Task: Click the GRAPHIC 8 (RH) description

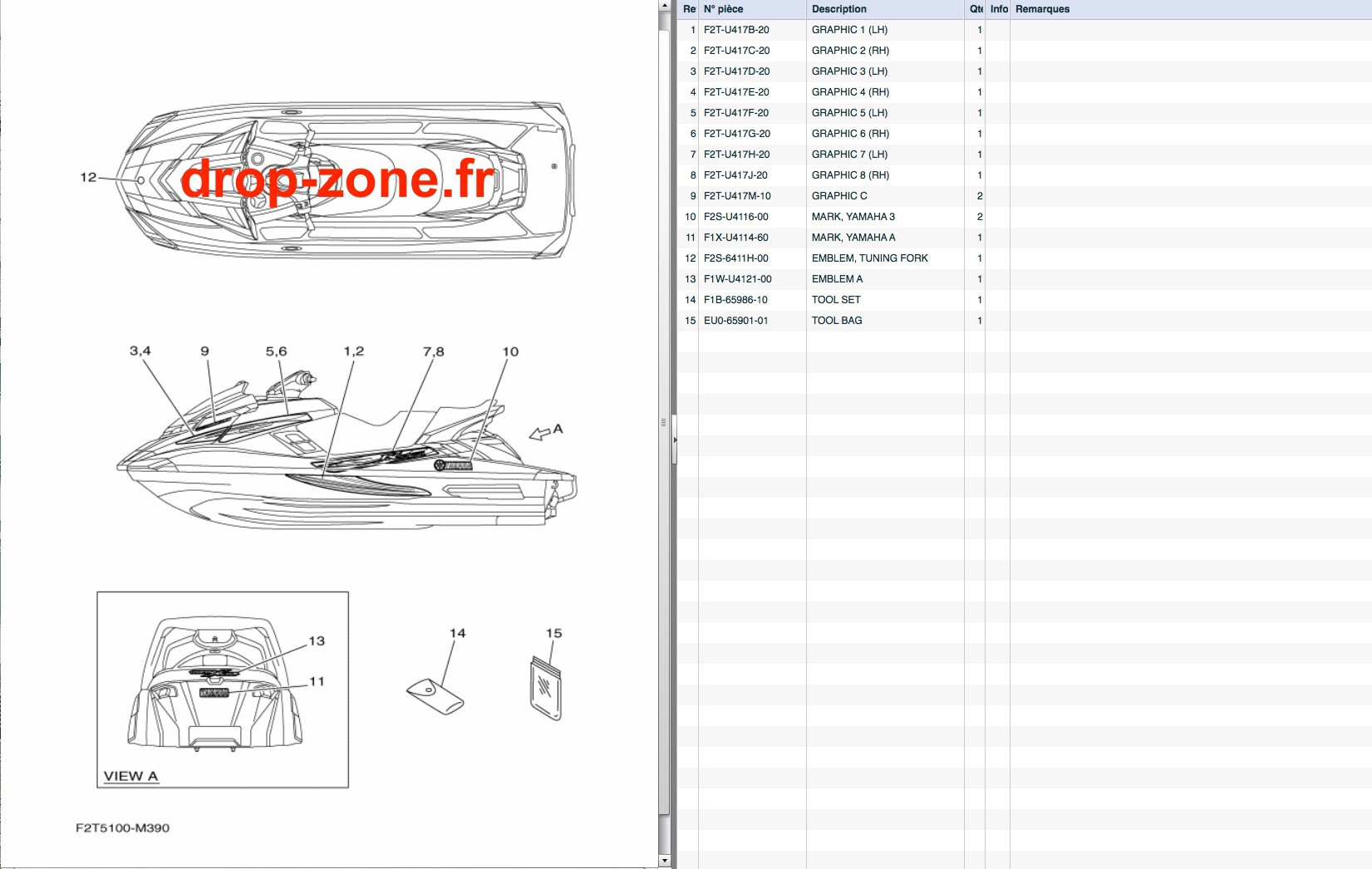Action: 850,175
